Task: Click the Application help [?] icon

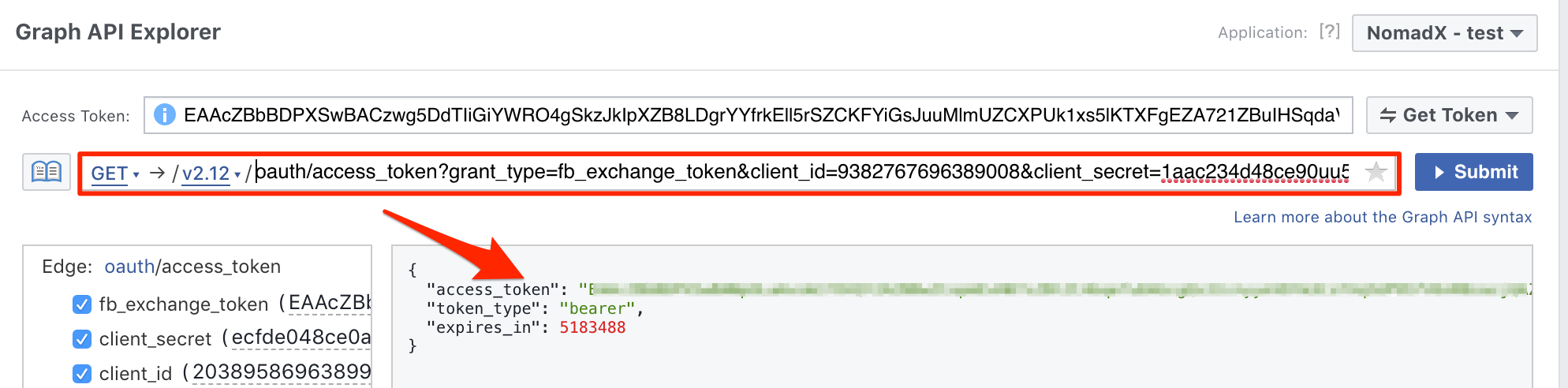Action: [1330, 32]
